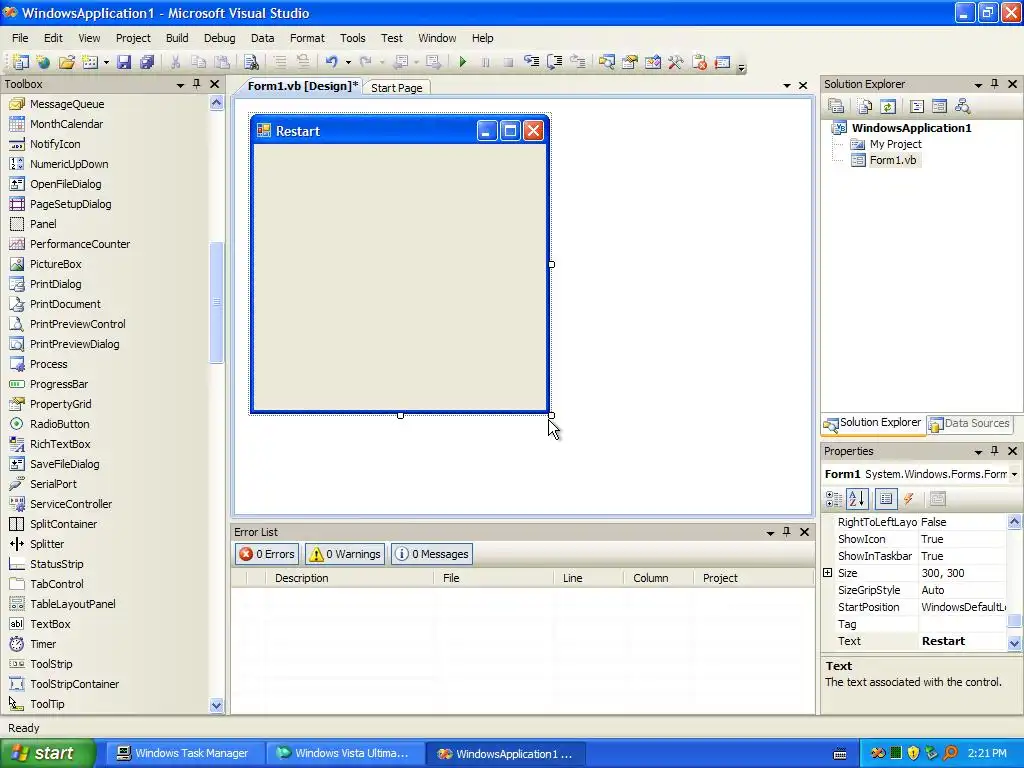Image resolution: width=1024 pixels, height=768 pixels.
Task: Toggle the Properties view button in Properties panel
Action: pos(886,499)
